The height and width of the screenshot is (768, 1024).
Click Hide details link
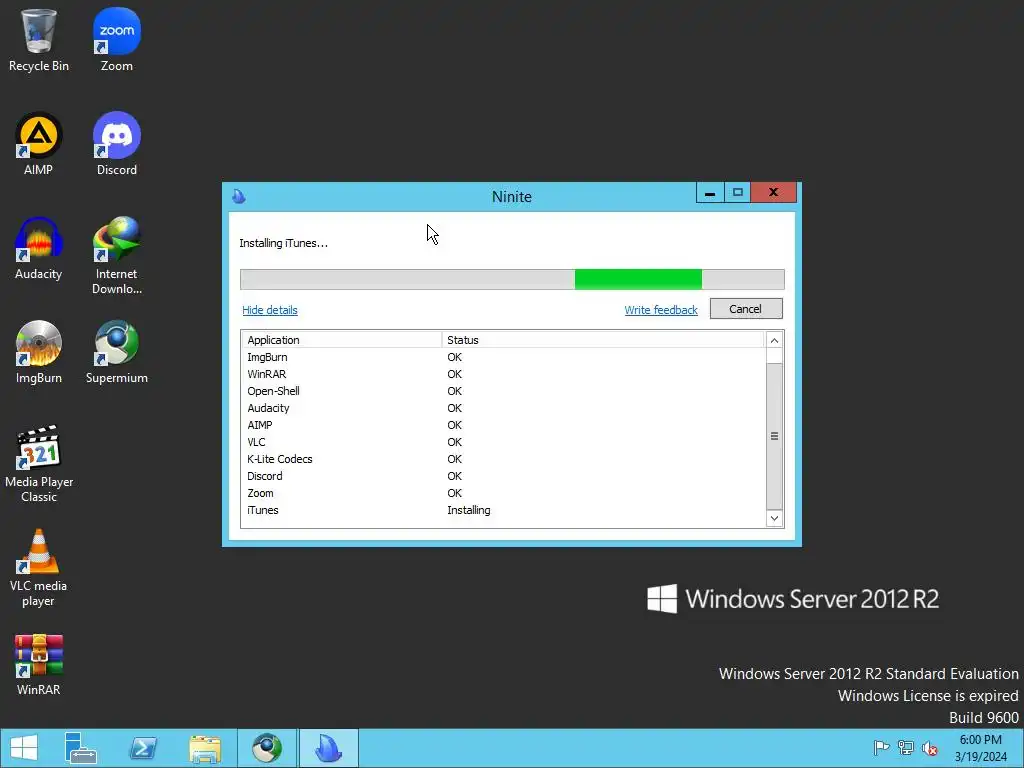[x=270, y=310]
